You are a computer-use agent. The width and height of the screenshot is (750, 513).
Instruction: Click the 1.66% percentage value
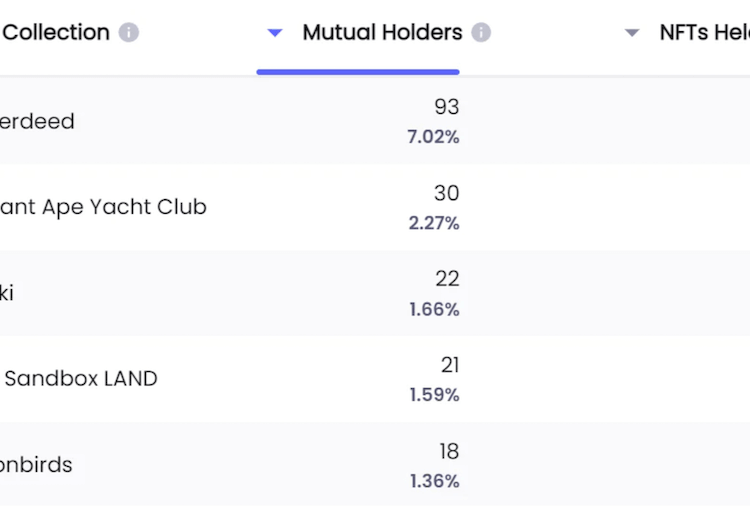tap(434, 309)
